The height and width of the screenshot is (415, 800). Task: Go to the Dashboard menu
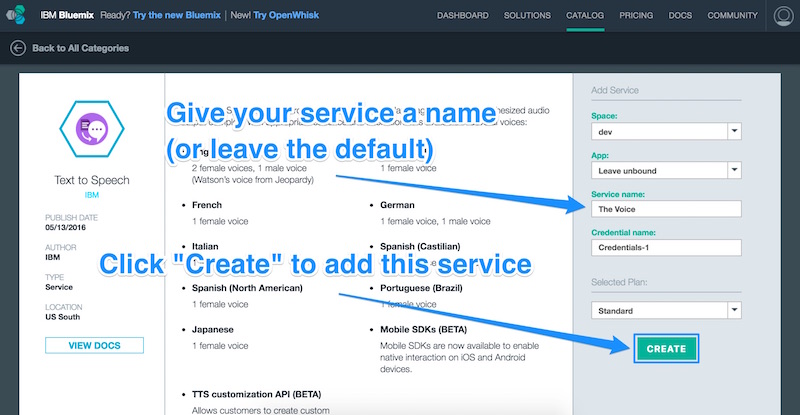point(462,16)
